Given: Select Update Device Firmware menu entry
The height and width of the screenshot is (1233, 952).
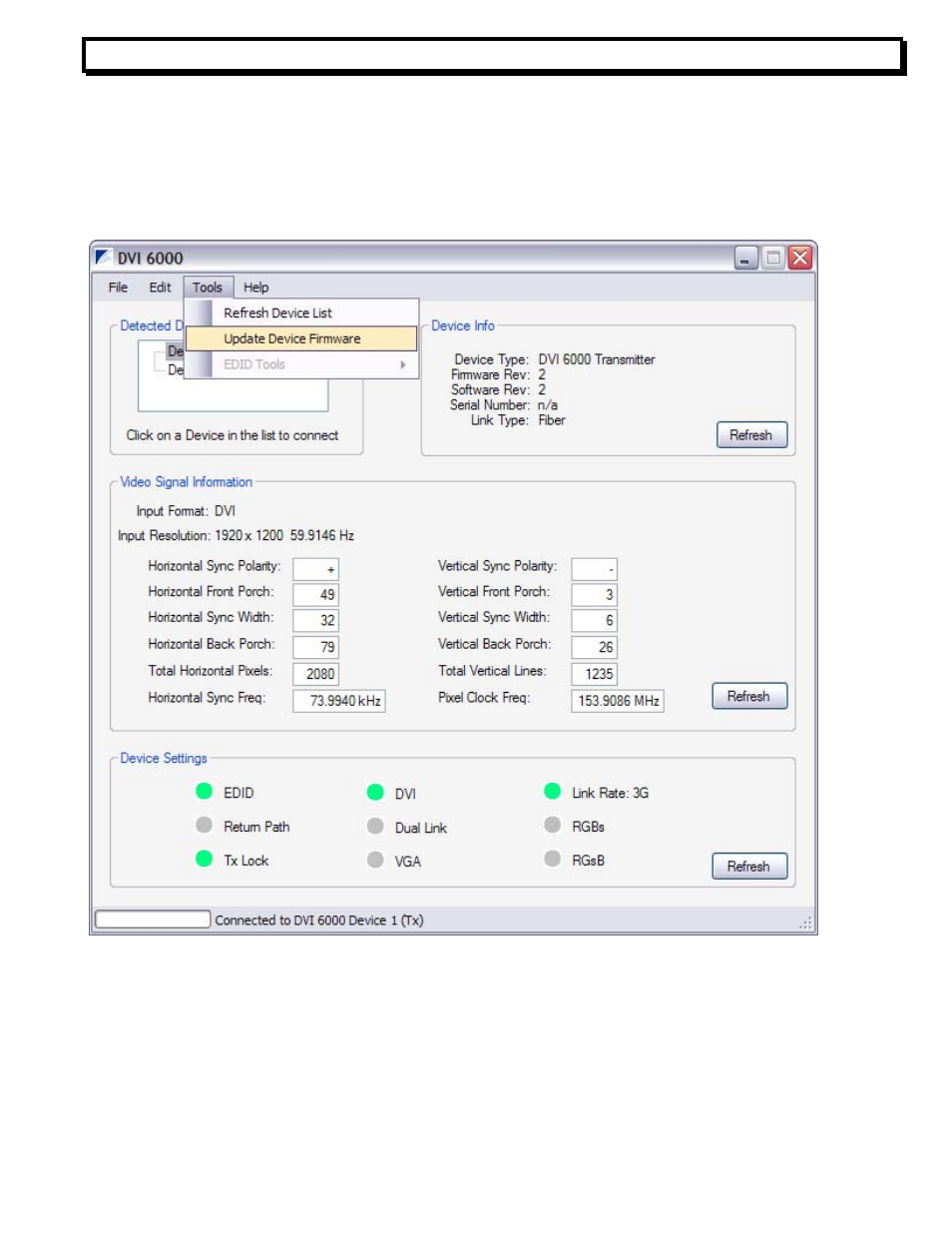Looking at the screenshot, I should 301,339.
